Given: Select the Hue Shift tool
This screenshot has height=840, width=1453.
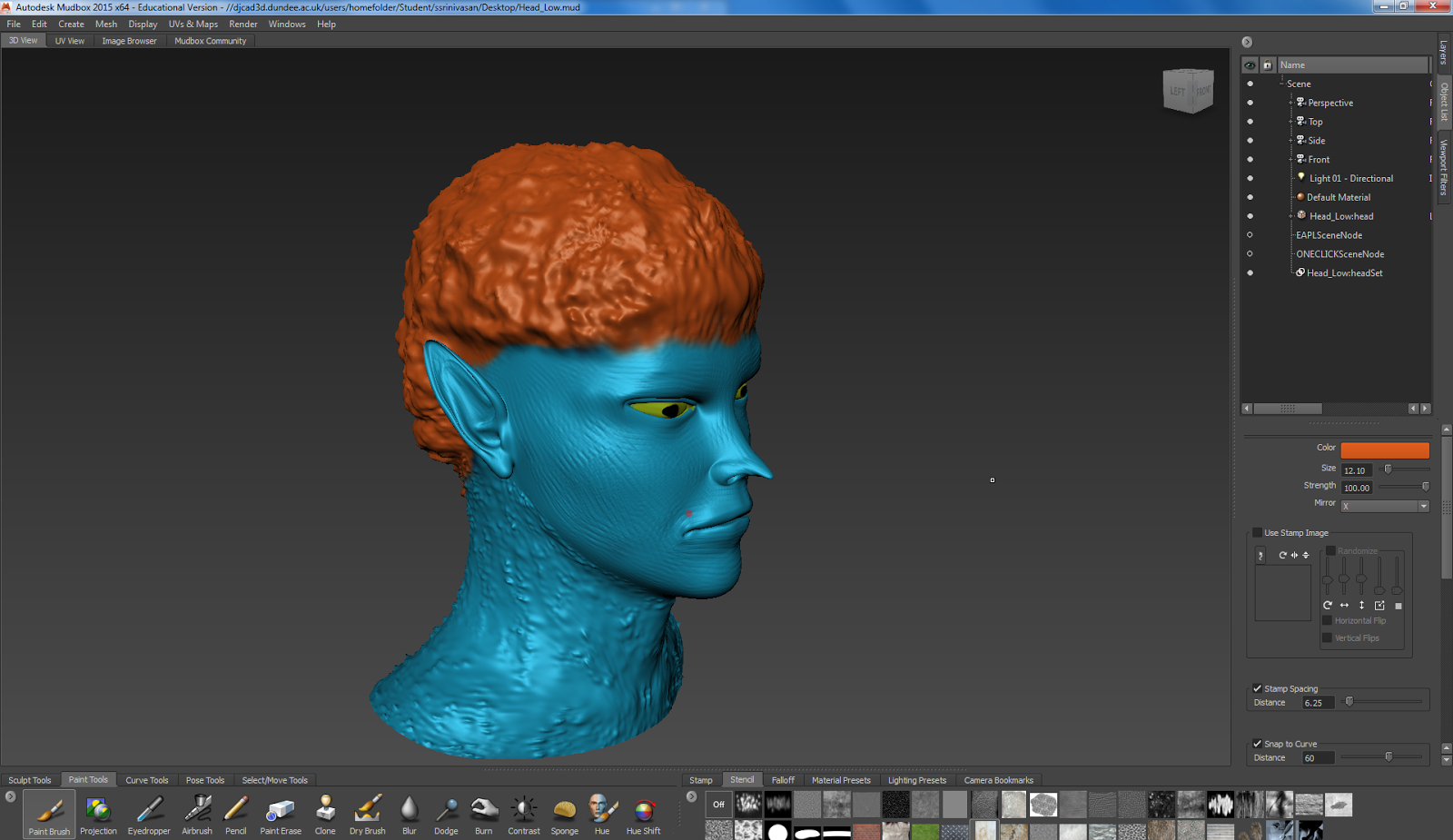Looking at the screenshot, I should tap(643, 815).
